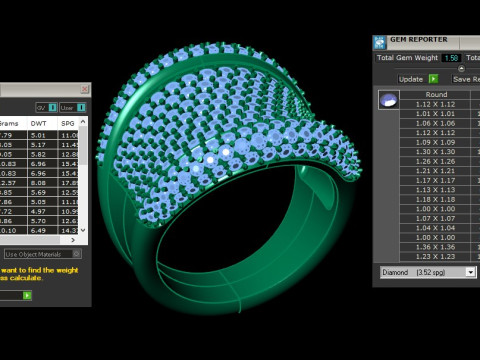Click the weight table's scroll down arrow
The image size is (480, 360).
tap(83, 230)
